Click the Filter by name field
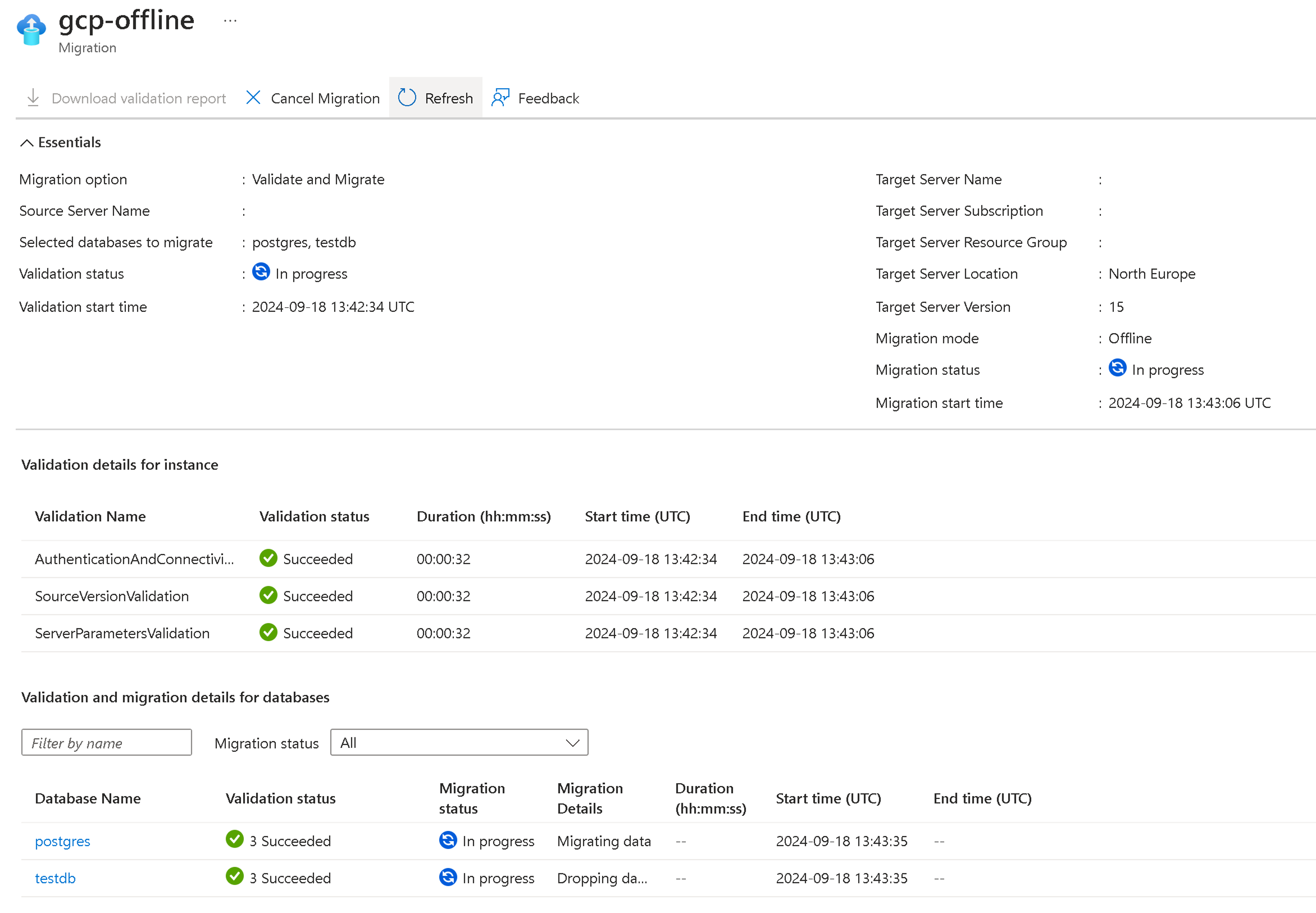The image size is (1316, 913). (106, 742)
